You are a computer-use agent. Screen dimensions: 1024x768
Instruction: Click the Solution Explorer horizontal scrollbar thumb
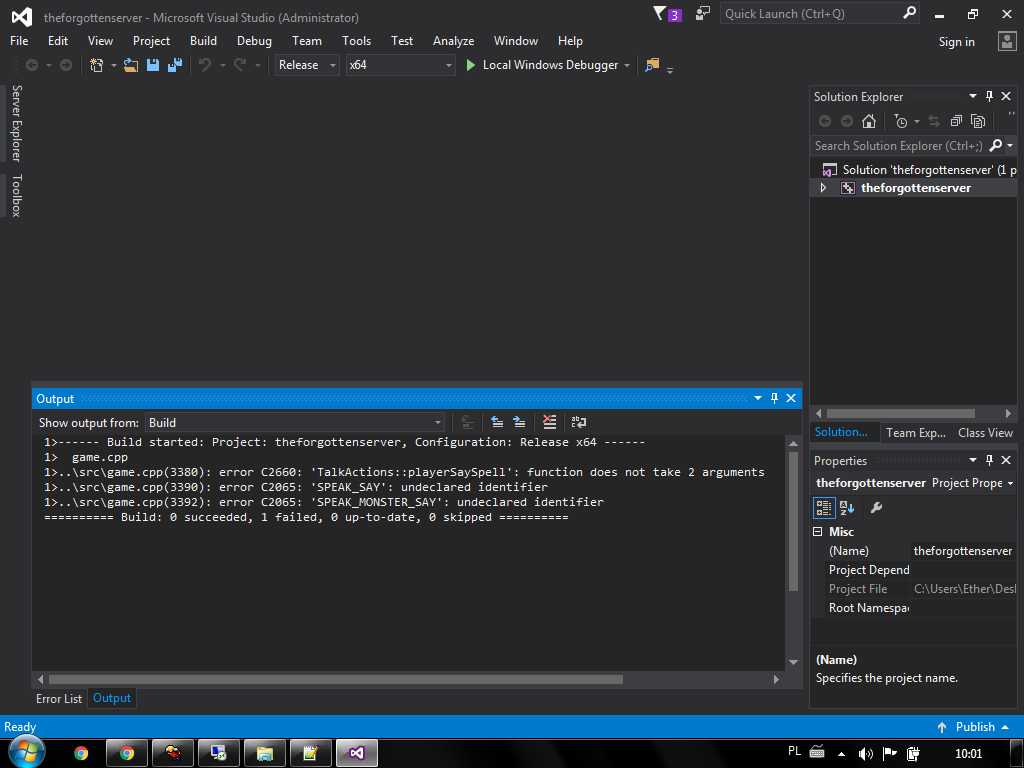[x=901, y=413]
